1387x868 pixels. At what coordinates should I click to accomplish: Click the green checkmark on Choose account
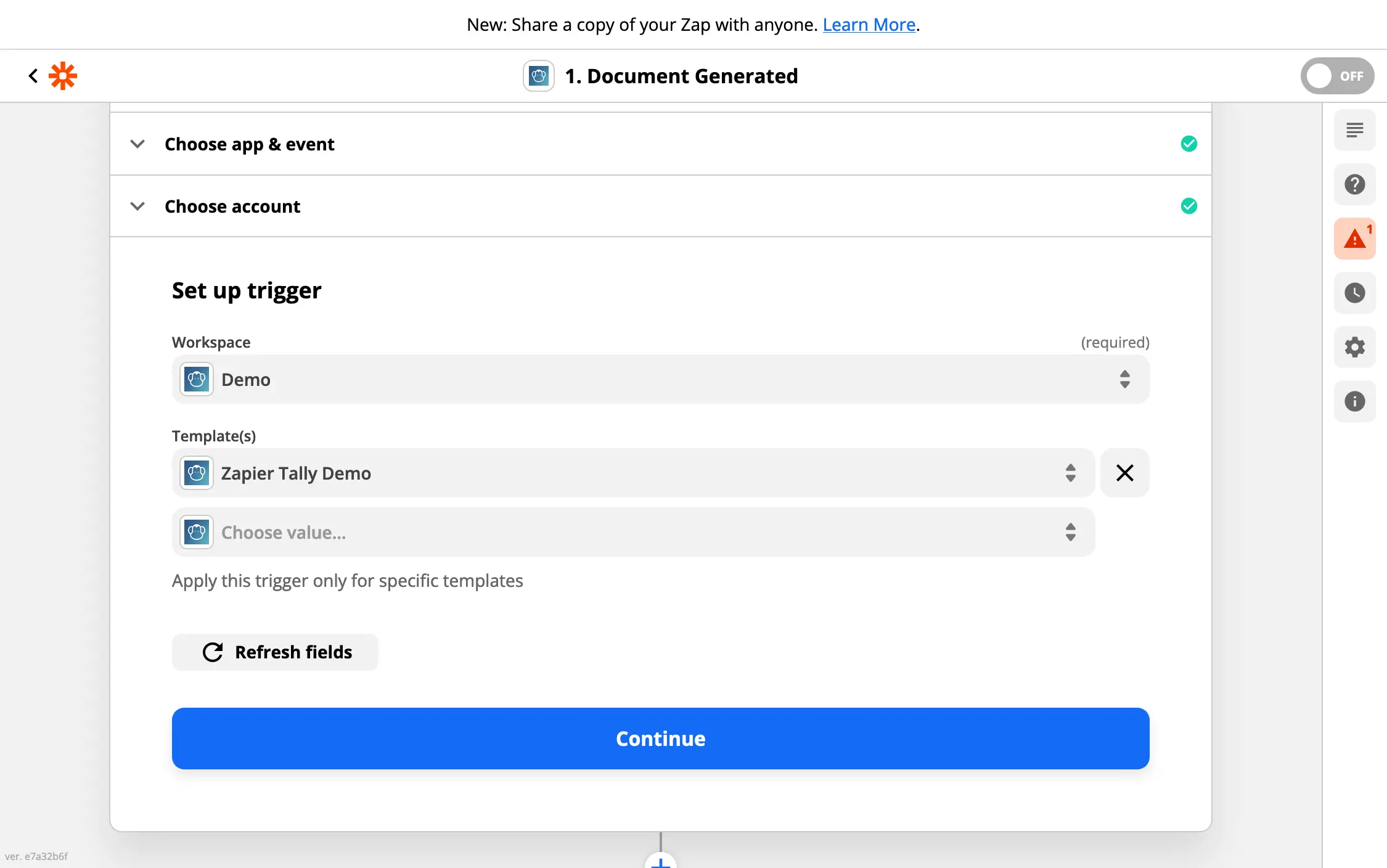click(x=1189, y=206)
